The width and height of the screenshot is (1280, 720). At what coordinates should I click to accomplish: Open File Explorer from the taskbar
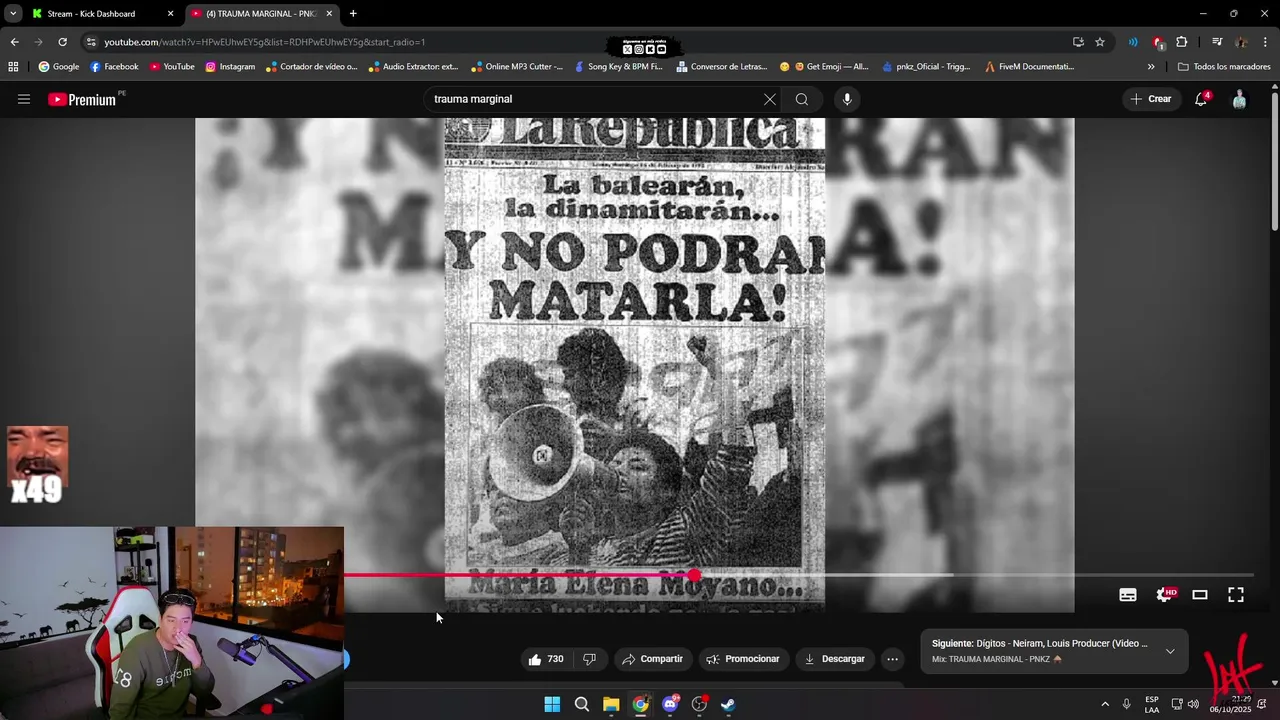(x=611, y=704)
